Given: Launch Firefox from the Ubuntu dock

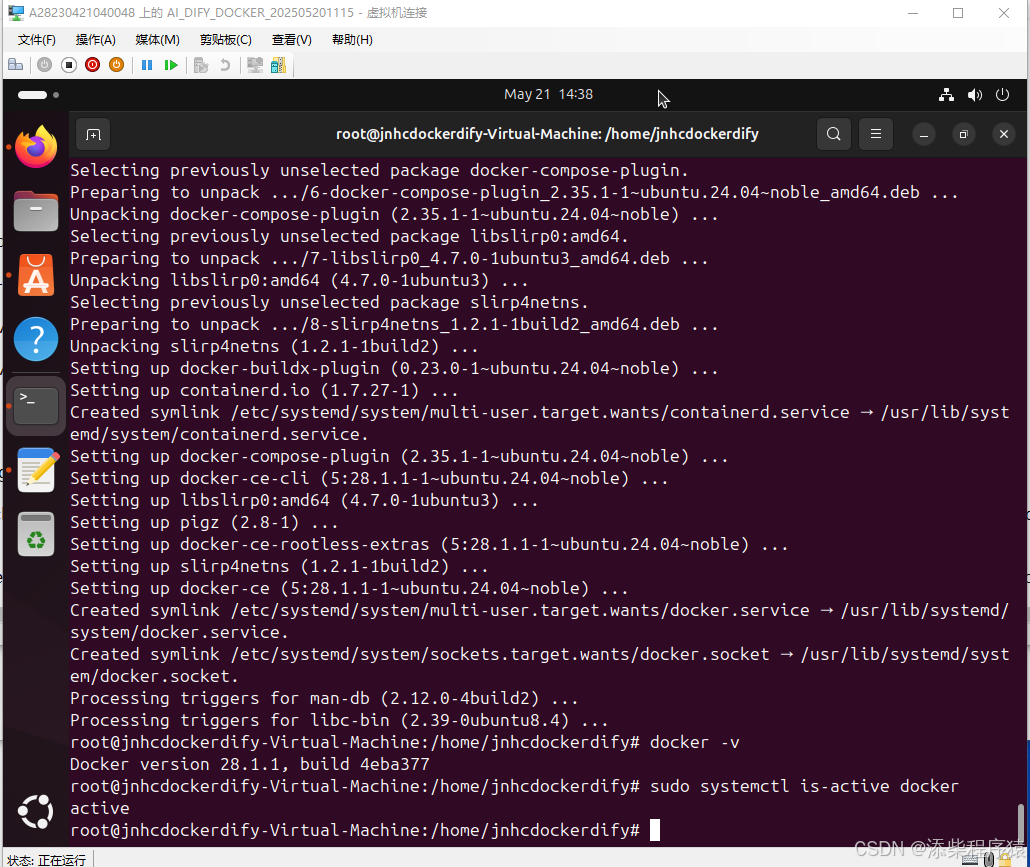Looking at the screenshot, I should tap(36, 146).
